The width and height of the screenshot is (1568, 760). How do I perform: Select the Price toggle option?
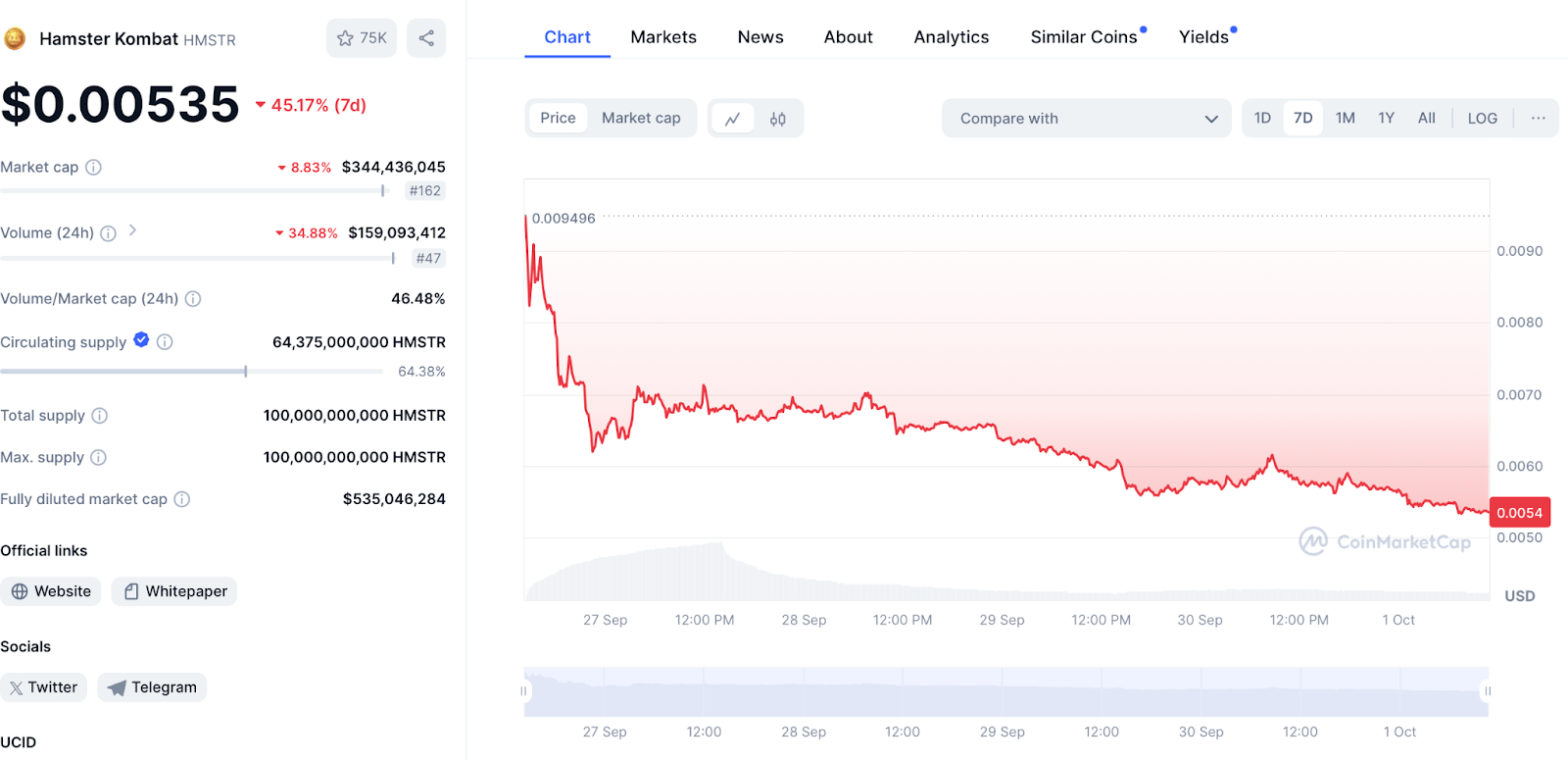(559, 118)
